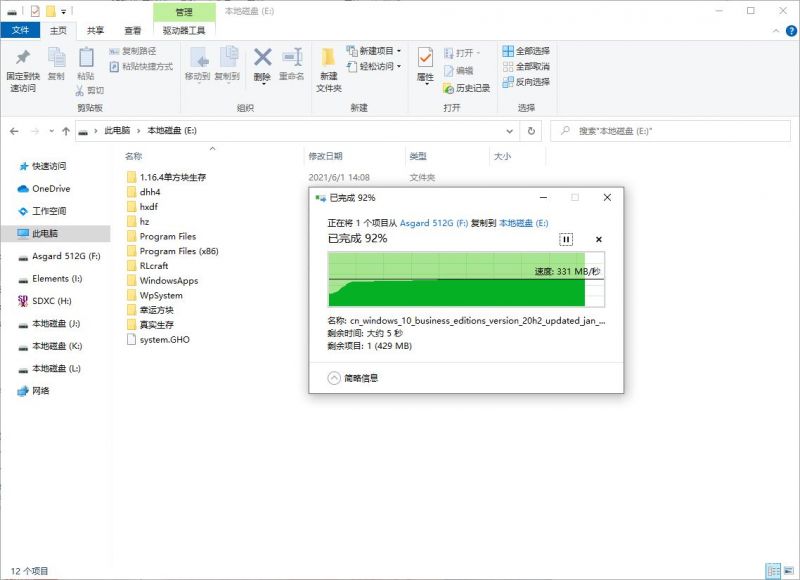
Task: Switch to the Share ribbon tab
Action: [95, 30]
